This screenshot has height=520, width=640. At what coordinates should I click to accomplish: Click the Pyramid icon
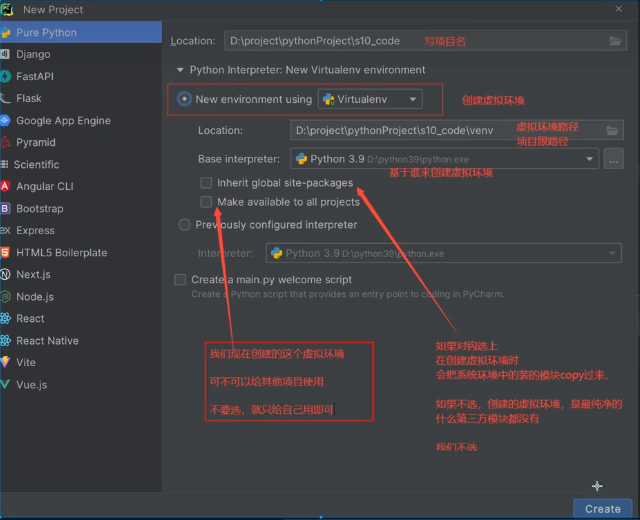[x=5, y=142]
